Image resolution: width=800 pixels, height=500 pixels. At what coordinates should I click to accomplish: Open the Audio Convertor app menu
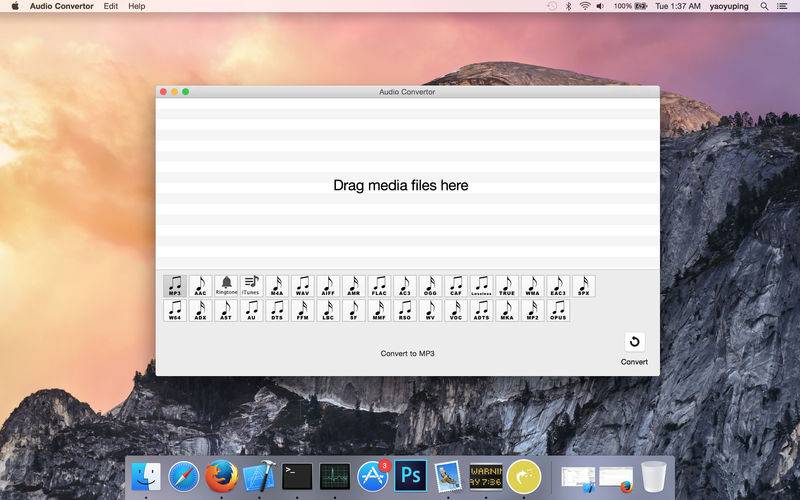tap(61, 6)
